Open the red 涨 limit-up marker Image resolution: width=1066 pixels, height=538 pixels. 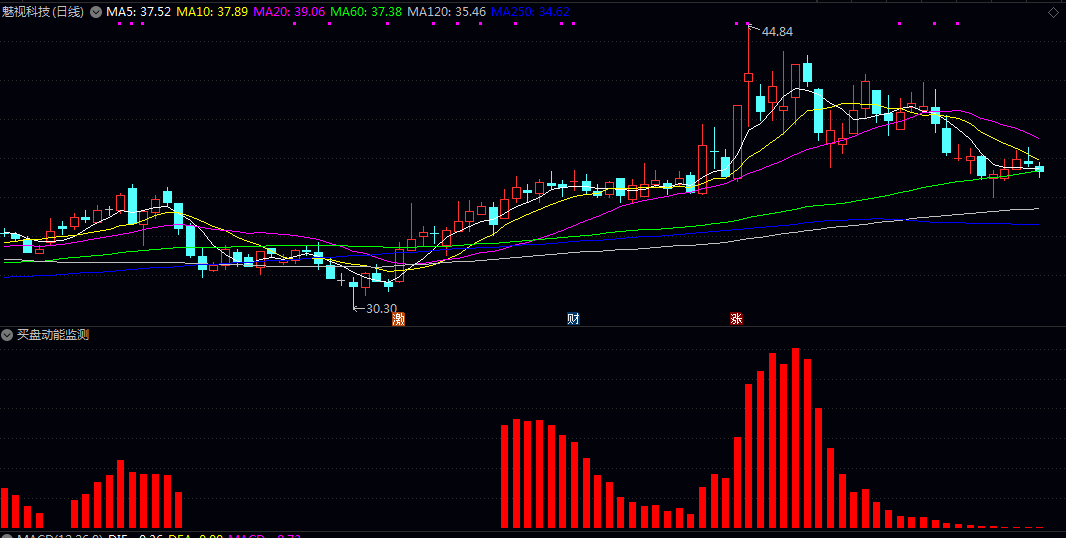point(736,318)
